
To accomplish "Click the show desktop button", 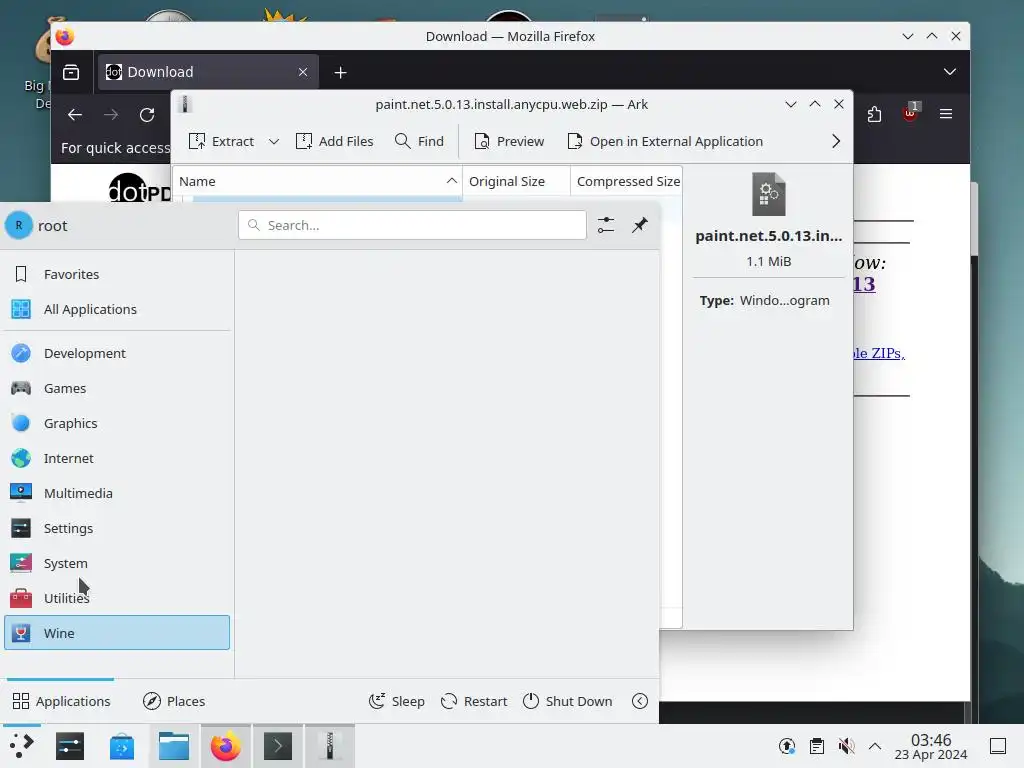I will [998, 746].
